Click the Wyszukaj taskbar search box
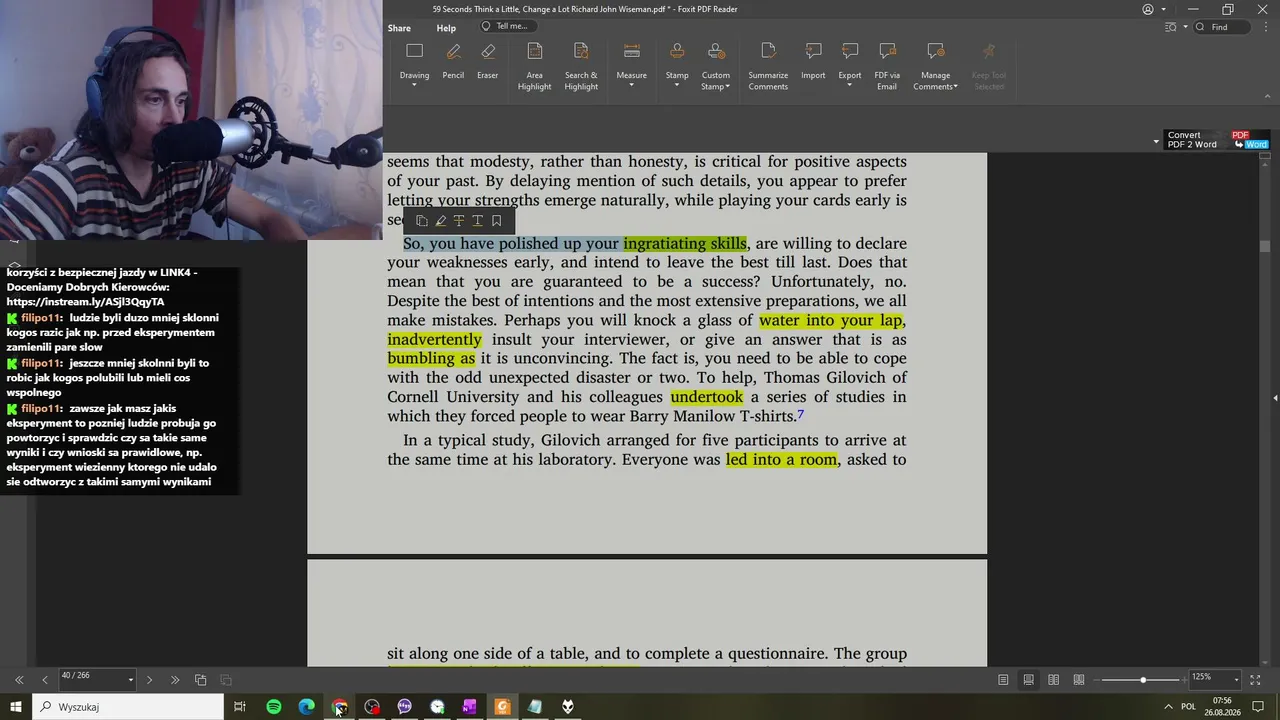 pos(128,707)
